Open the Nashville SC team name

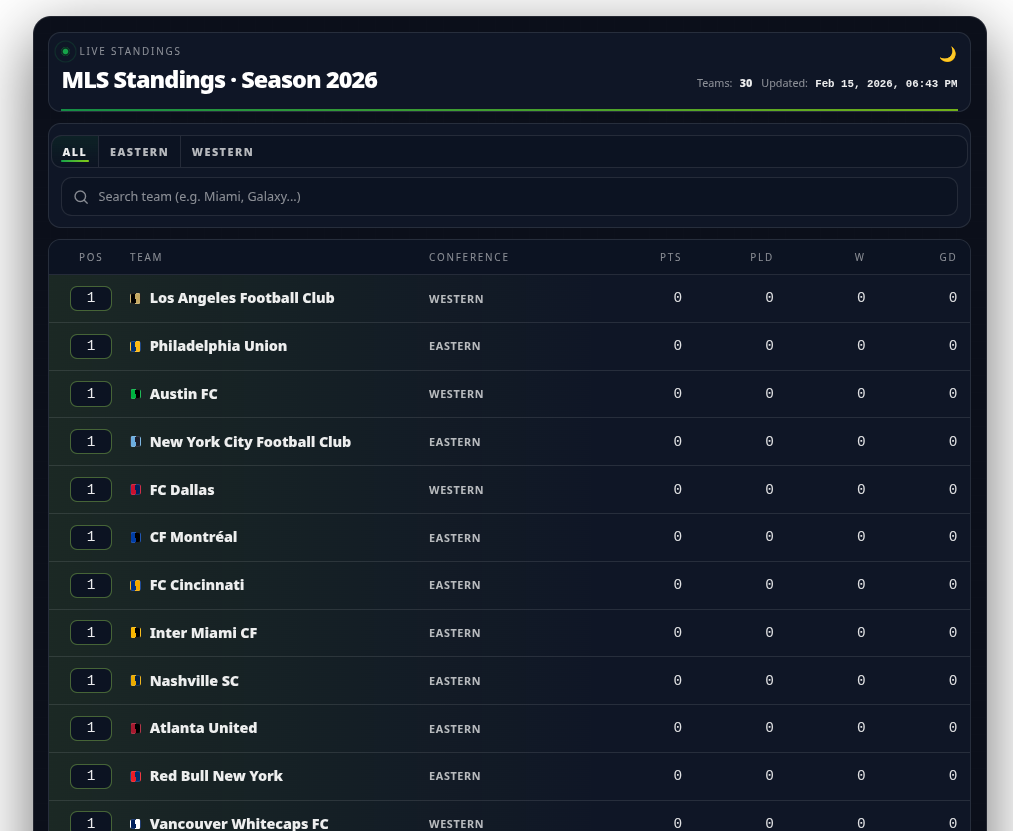(194, 681)
